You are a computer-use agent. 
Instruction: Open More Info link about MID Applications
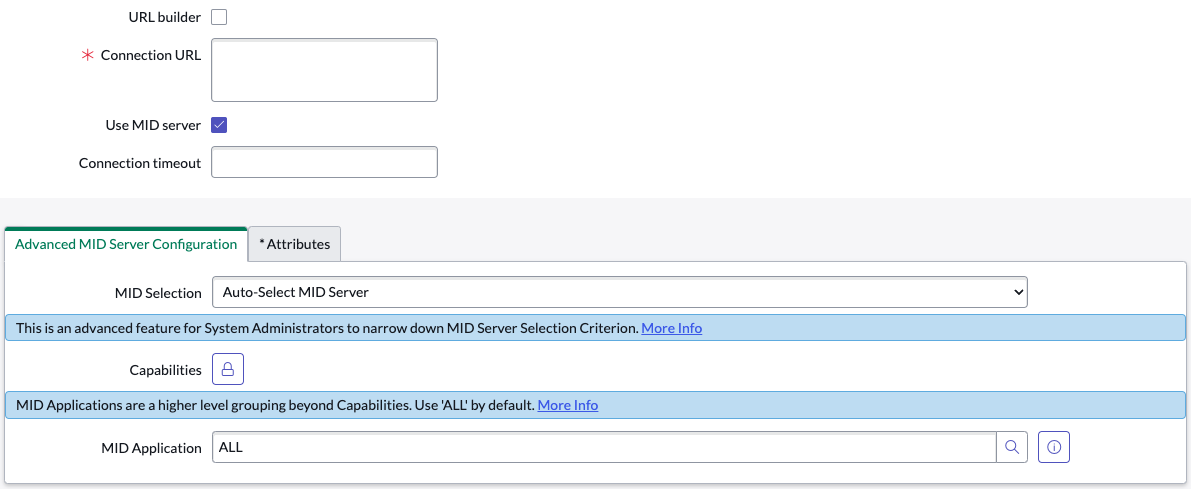[567, 405]
